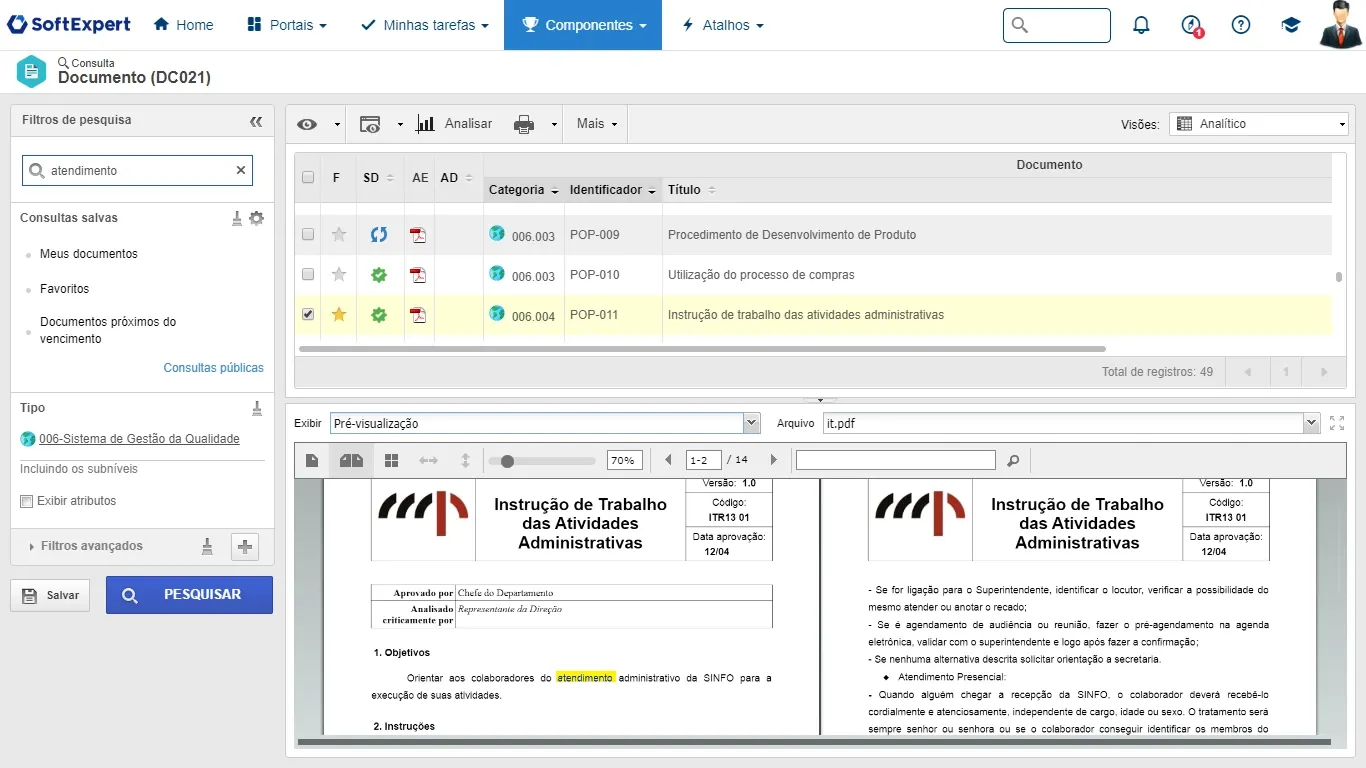1366x768 pixels.
Task: Click the PESQUISAR button
Action: pos(189,595)
